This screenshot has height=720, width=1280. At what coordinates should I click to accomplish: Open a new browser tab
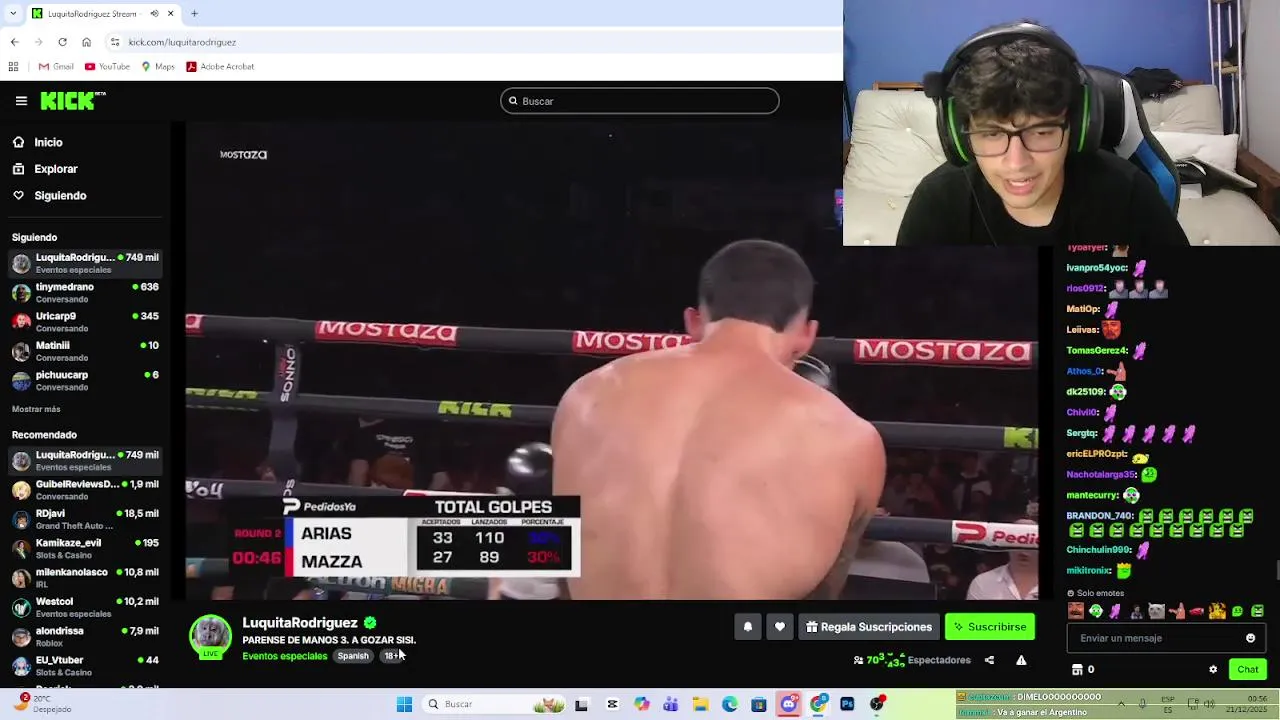pos(194,14)
